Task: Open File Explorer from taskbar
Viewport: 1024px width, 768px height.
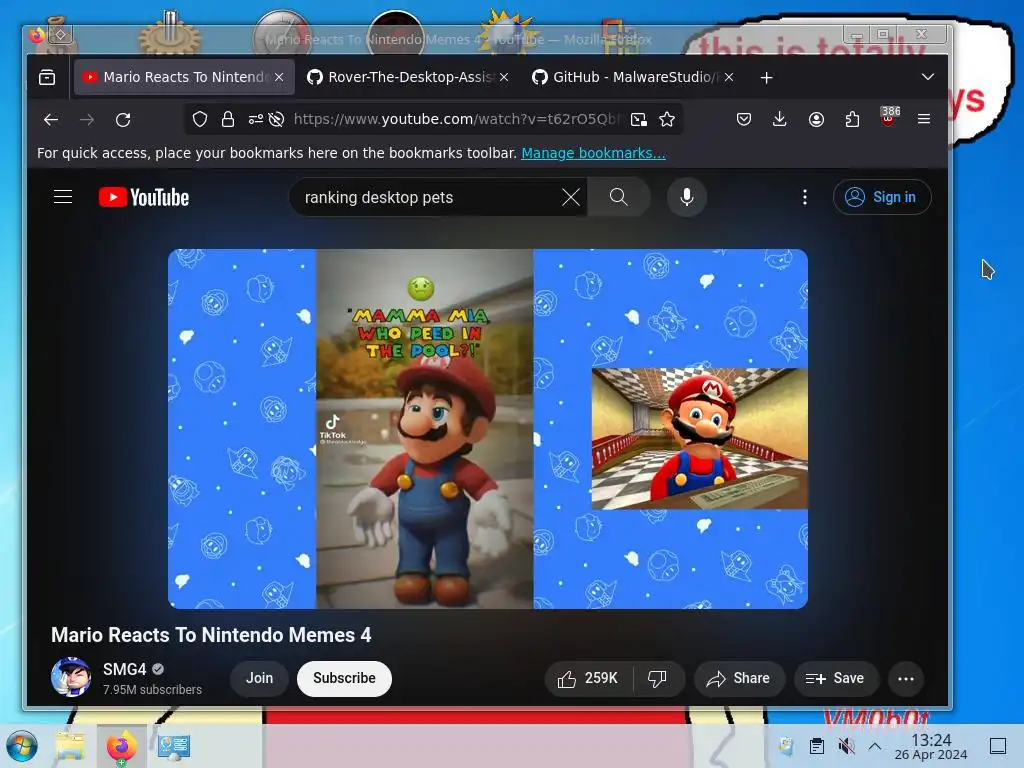Action: pyautogui.click(x=70, y=746)
